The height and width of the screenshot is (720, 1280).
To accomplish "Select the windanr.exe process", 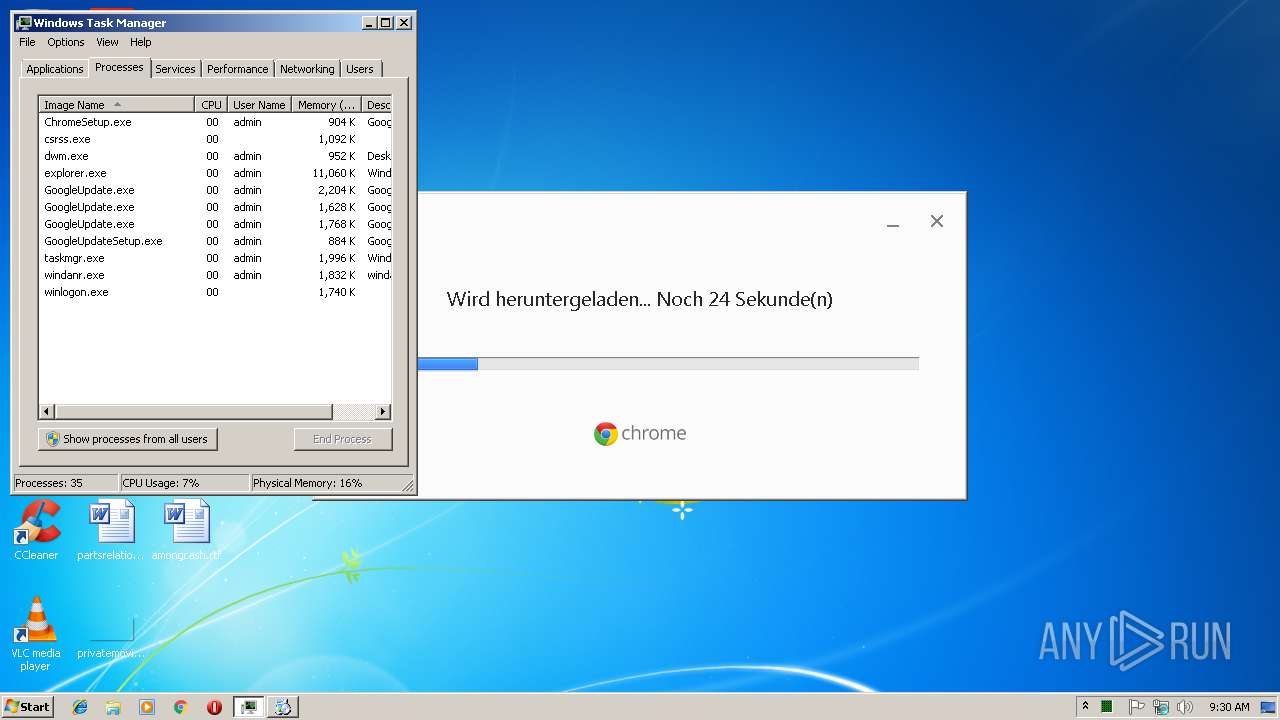I will coord(215,275).
